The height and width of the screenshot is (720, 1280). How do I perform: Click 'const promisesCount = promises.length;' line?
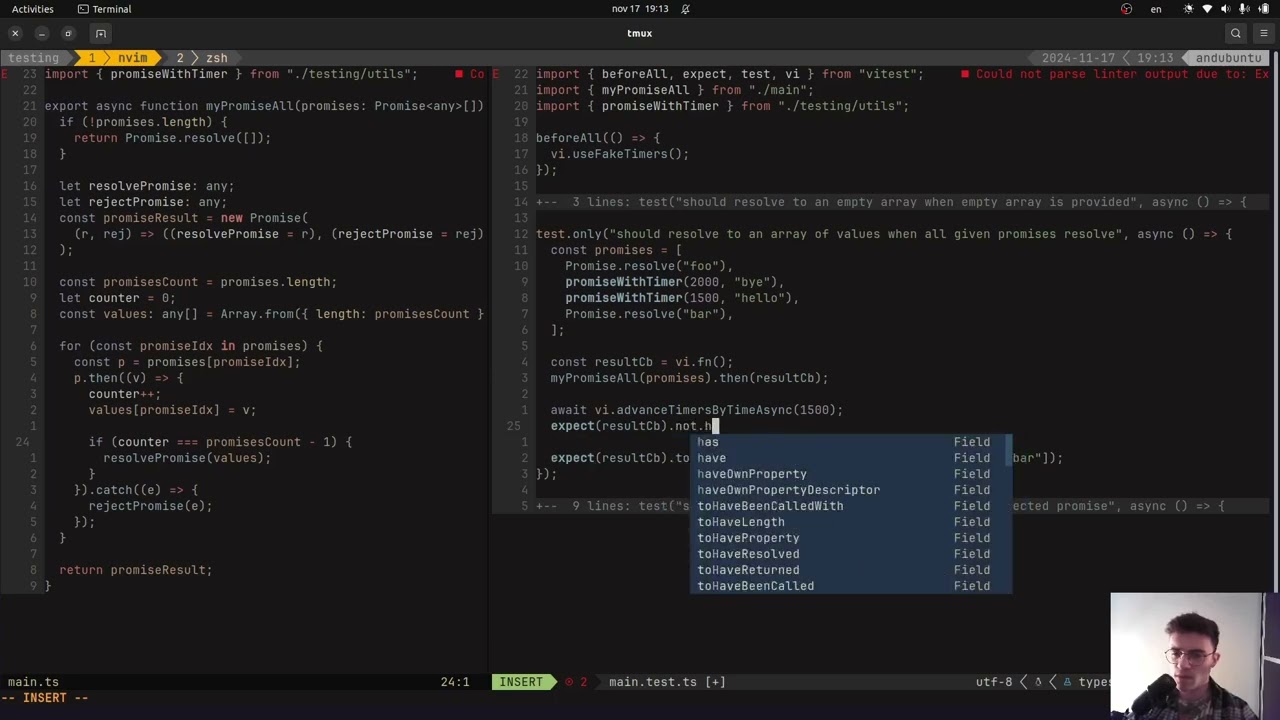tap(198, 282)
